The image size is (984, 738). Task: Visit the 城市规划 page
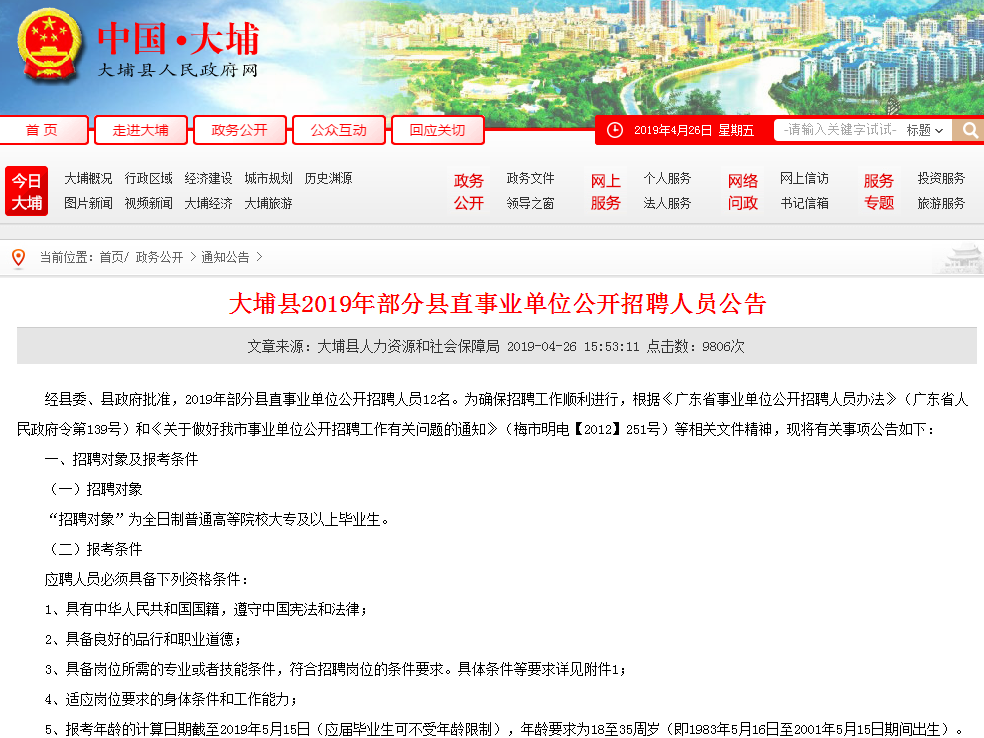point(266,178)
